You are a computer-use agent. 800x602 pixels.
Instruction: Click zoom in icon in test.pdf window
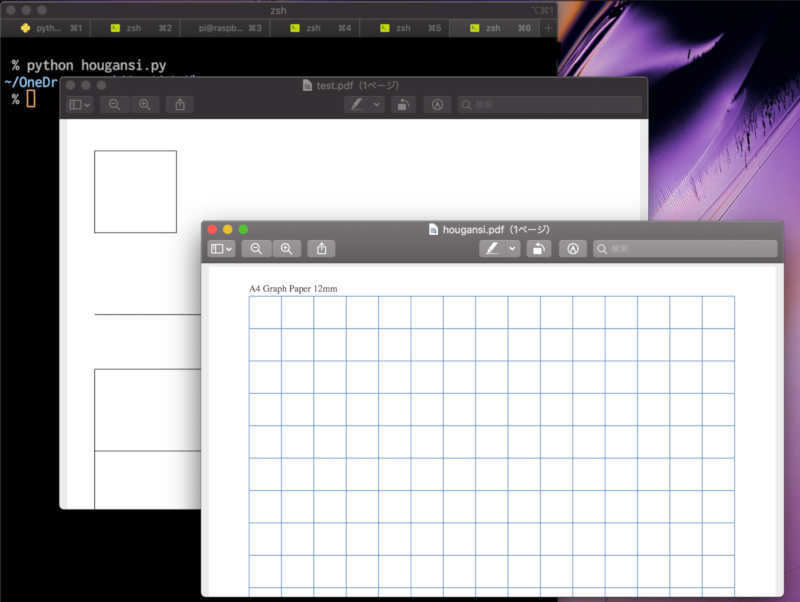coord(144,105)
